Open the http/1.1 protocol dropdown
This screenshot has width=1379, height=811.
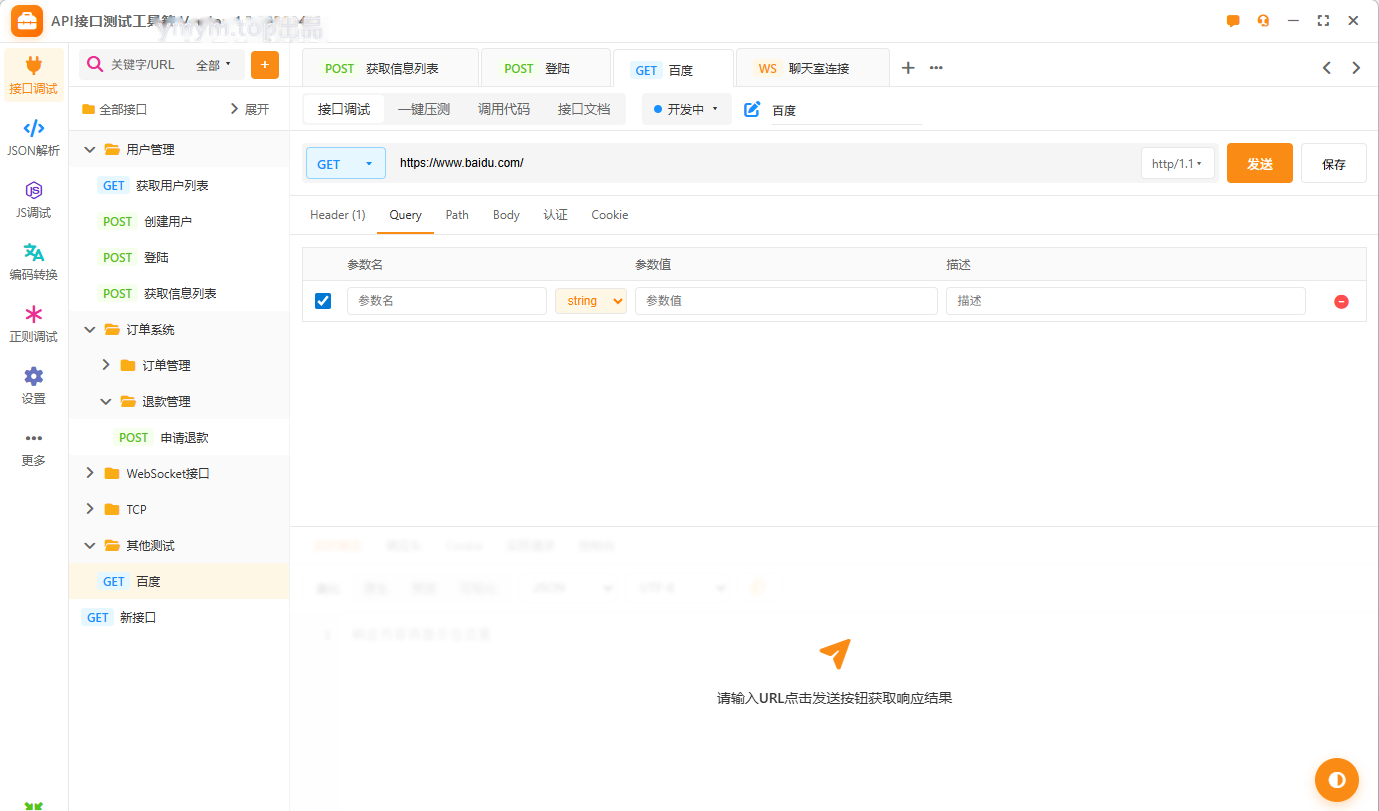(1177, 164)
